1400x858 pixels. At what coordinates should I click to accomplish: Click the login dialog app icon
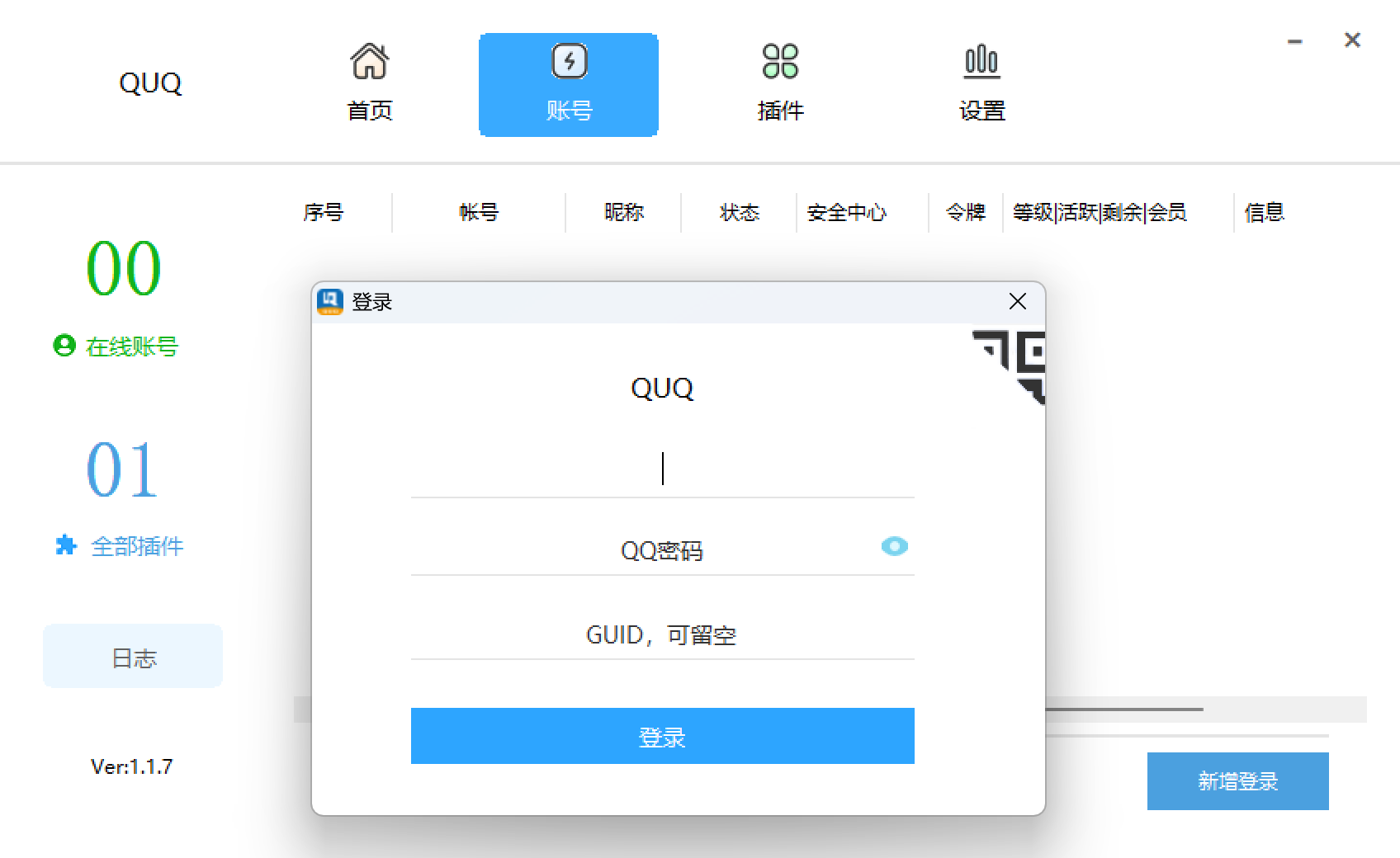click(x=330, y=302)
